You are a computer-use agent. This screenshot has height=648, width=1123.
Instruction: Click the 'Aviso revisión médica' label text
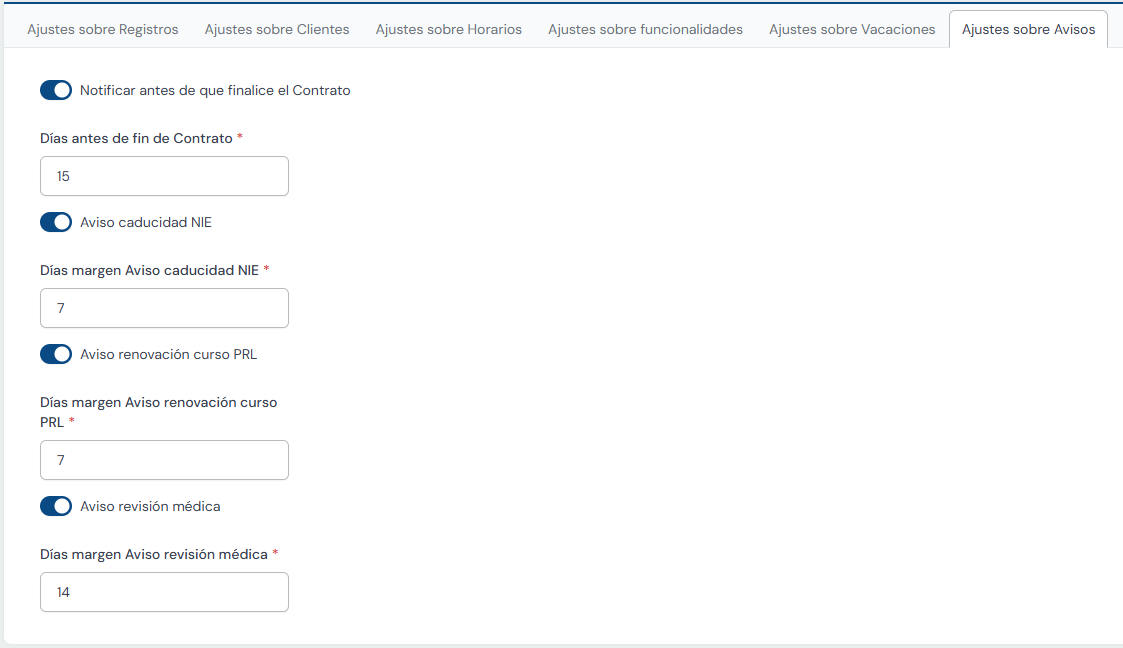[150, 506]
